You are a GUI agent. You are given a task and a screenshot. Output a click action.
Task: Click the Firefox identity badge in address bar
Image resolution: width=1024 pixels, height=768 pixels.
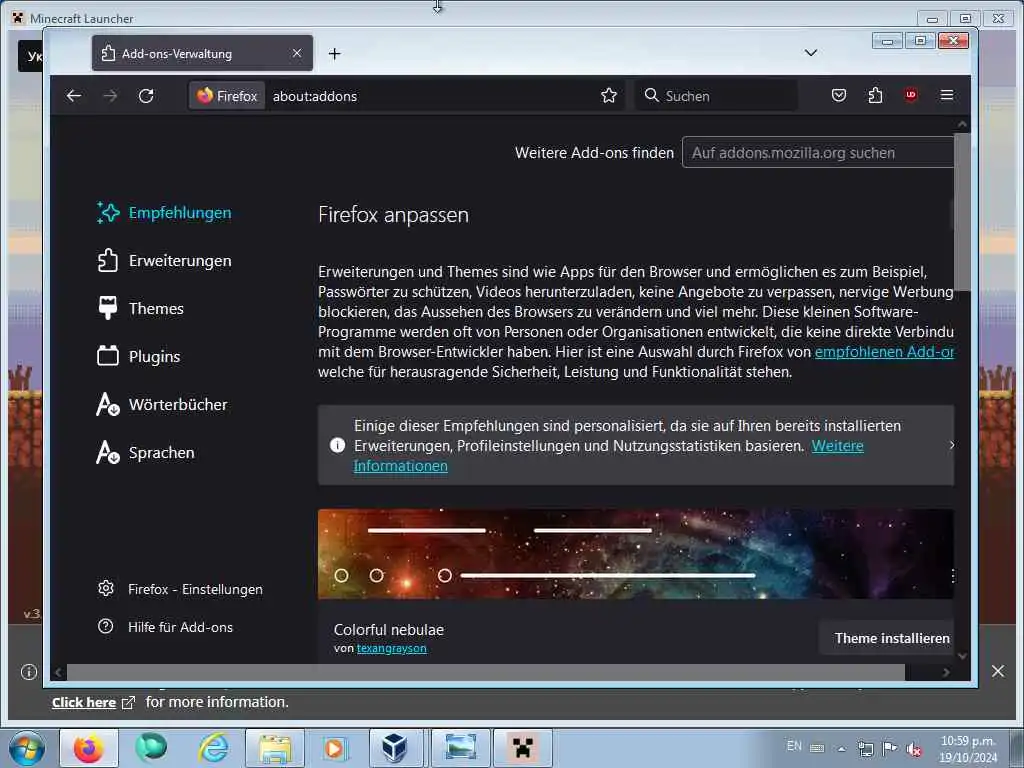[227, 96]
